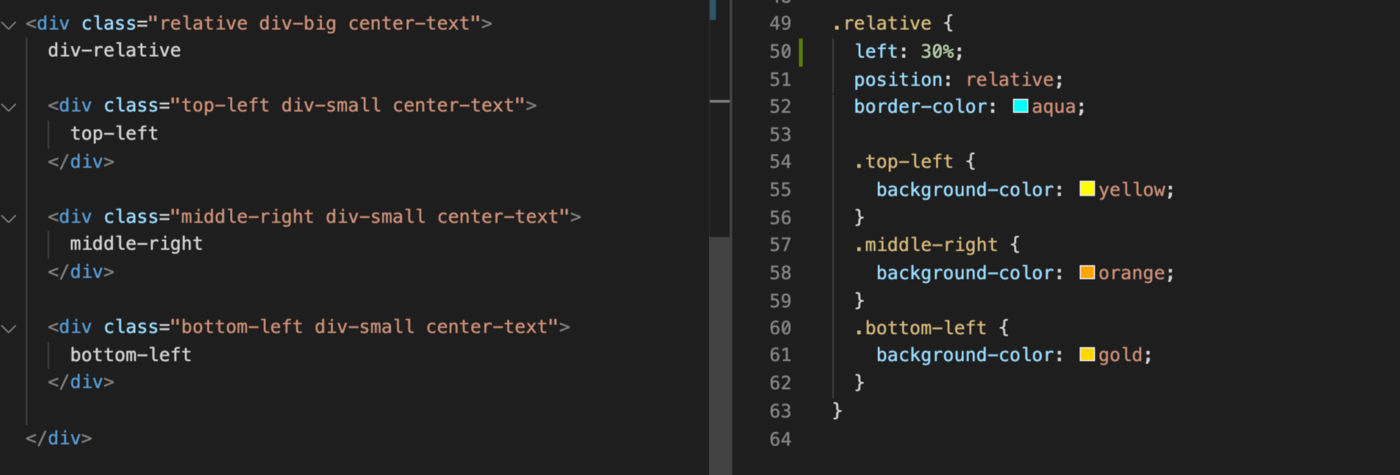
Task: Collapse the bottom-left div fold chevron
Action: tap(10, 328)
